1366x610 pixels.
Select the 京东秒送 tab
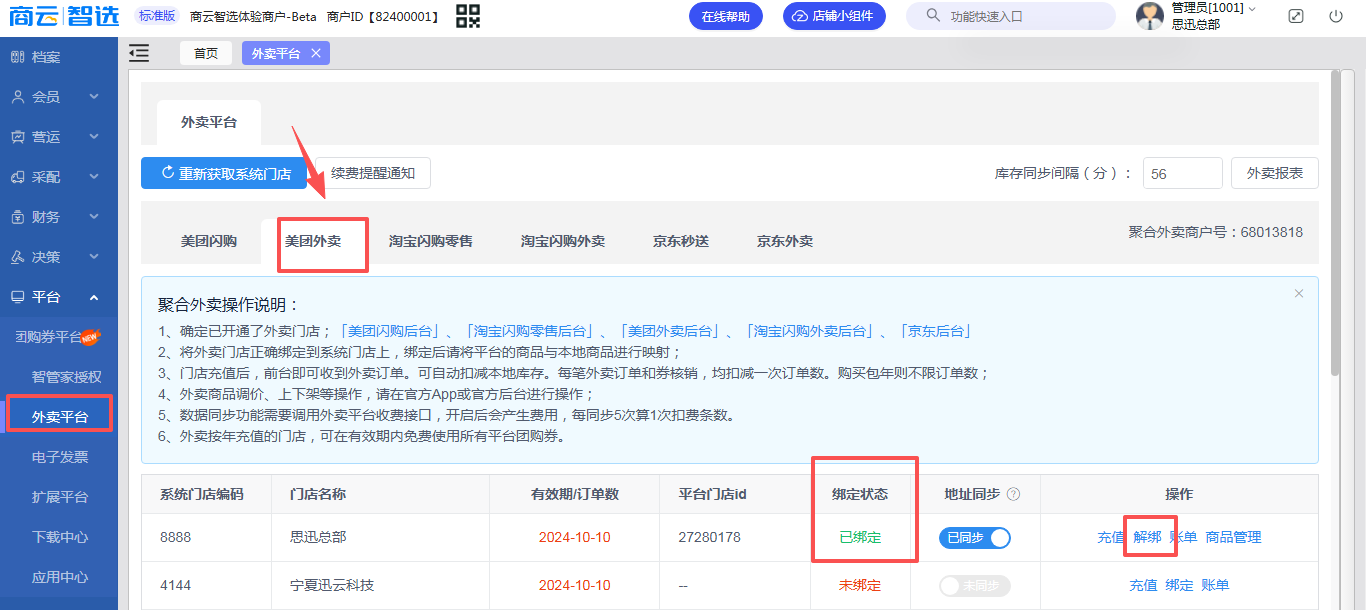click(x=681, y=241)
